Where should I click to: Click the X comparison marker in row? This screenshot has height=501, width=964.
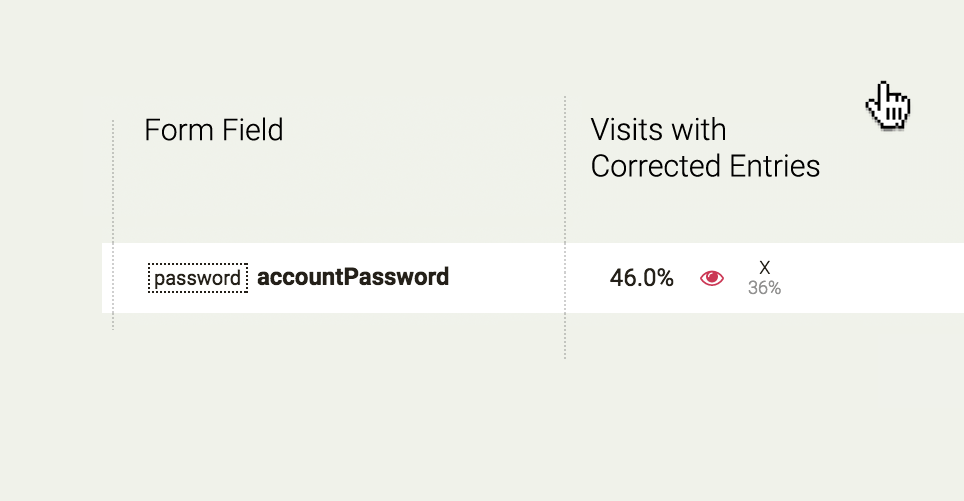click(x=764, y=267)
